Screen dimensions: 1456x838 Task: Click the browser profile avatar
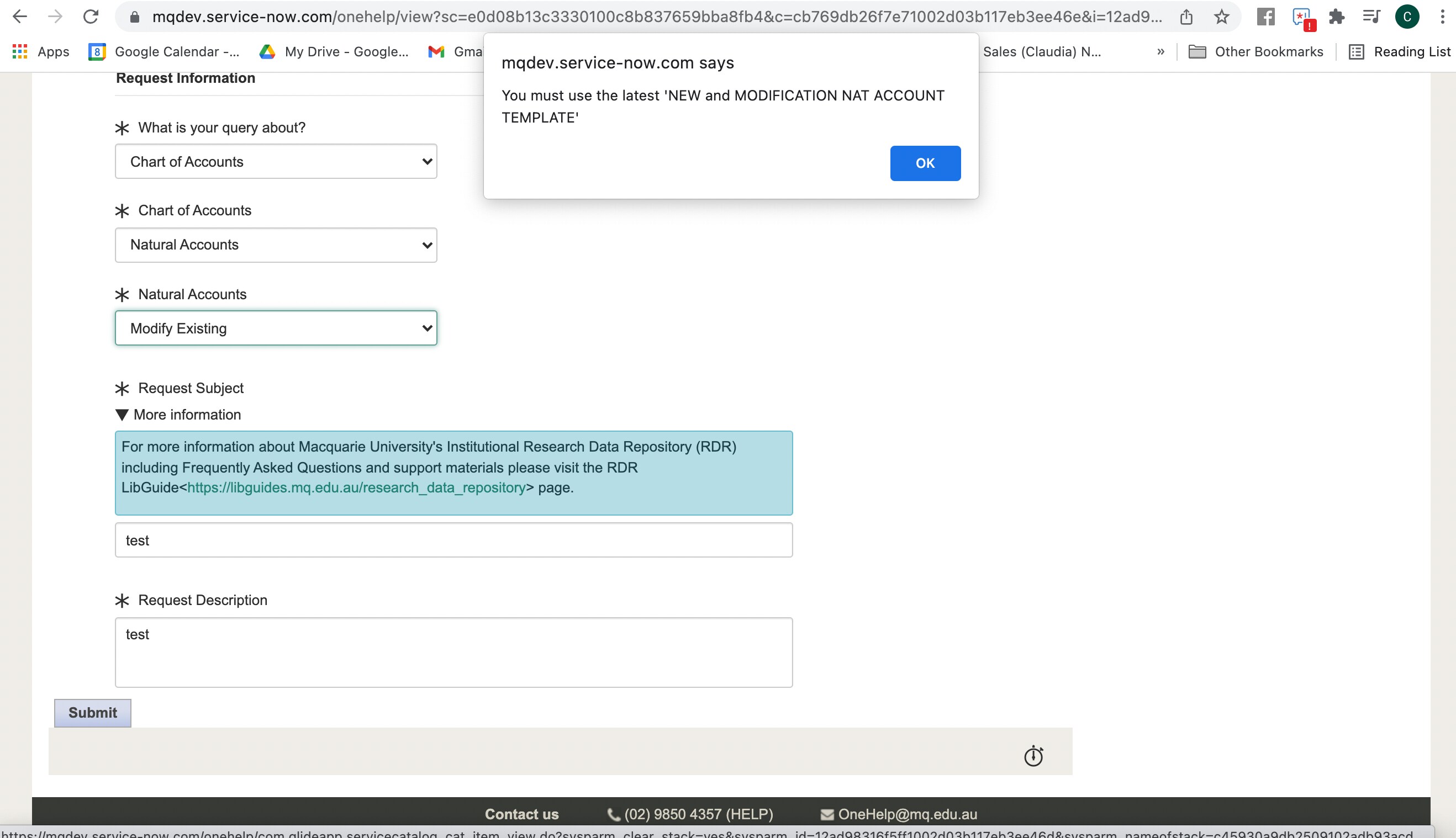pyautogui.click(x=1406, y=17)
